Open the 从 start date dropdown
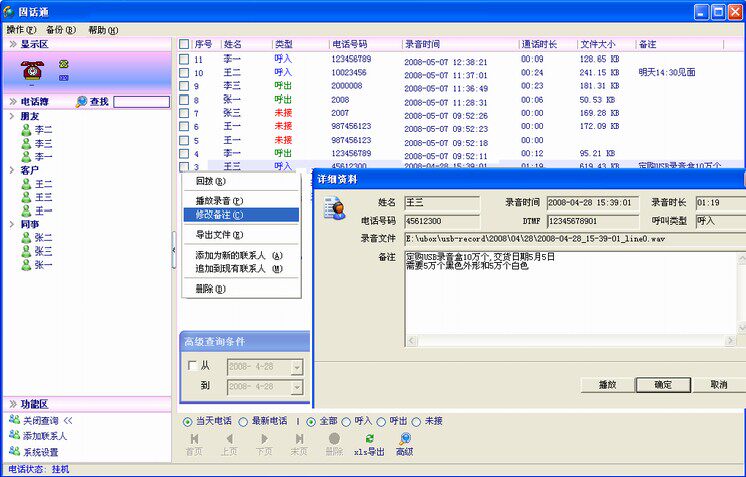Image resolution: width=746 pixels, height=477 pixels. click(x=296, y=367)
